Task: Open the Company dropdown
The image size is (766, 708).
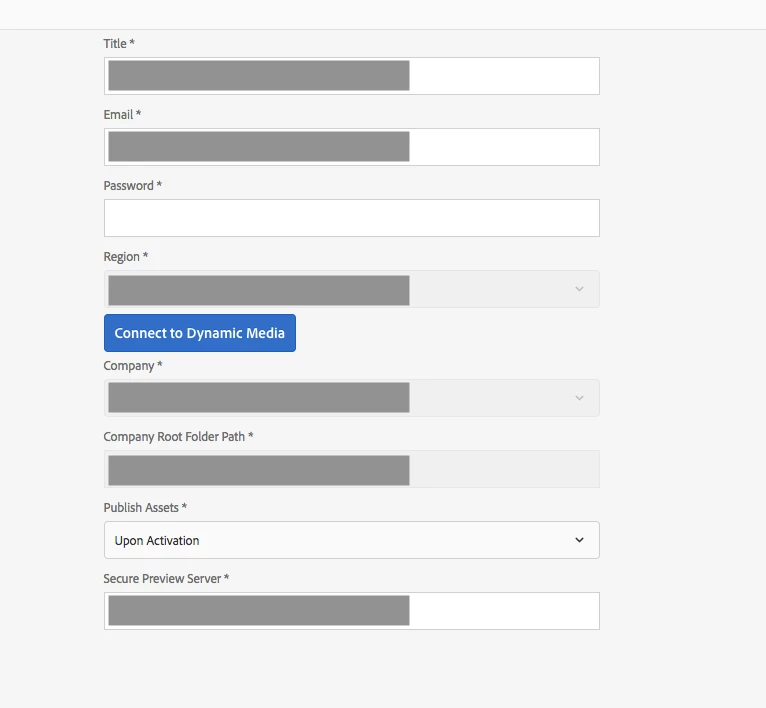Action: (x=351, y=398)
